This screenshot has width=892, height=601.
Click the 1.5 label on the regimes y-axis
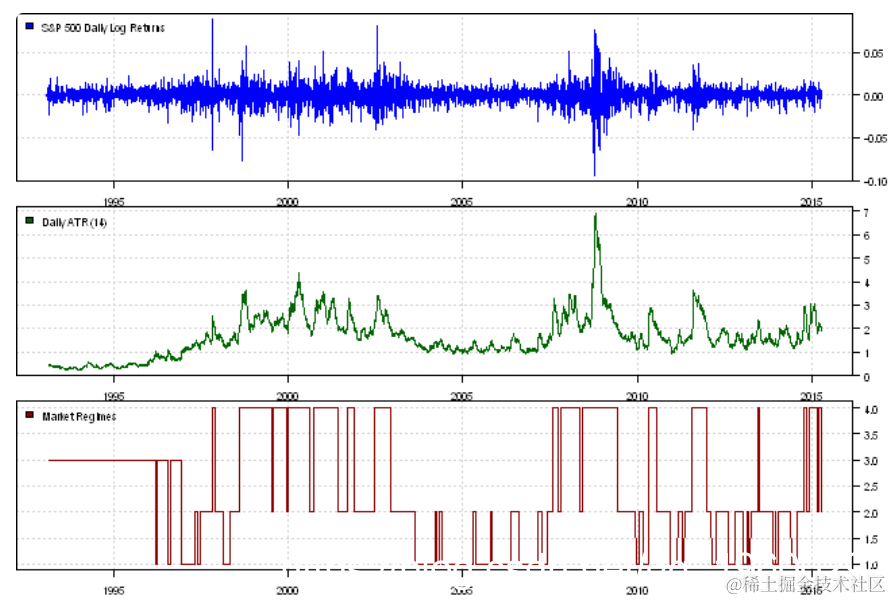870,540
